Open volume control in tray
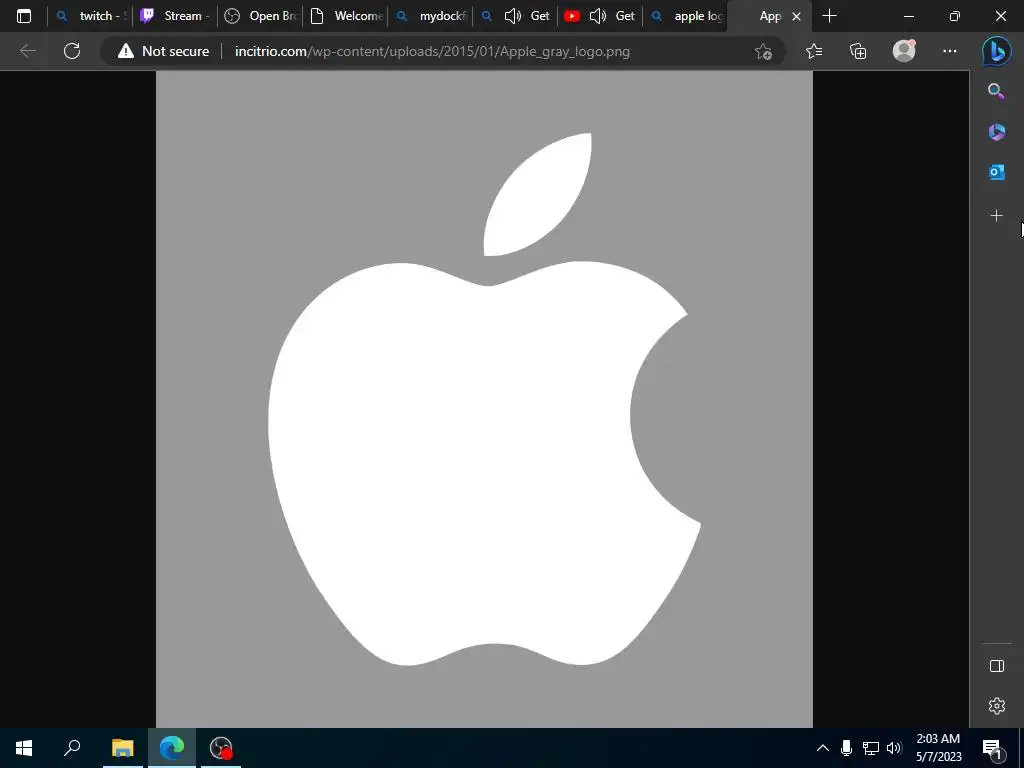Image resolution: width=1024 pixels, height=768 pixels. (x=894, y=748)
